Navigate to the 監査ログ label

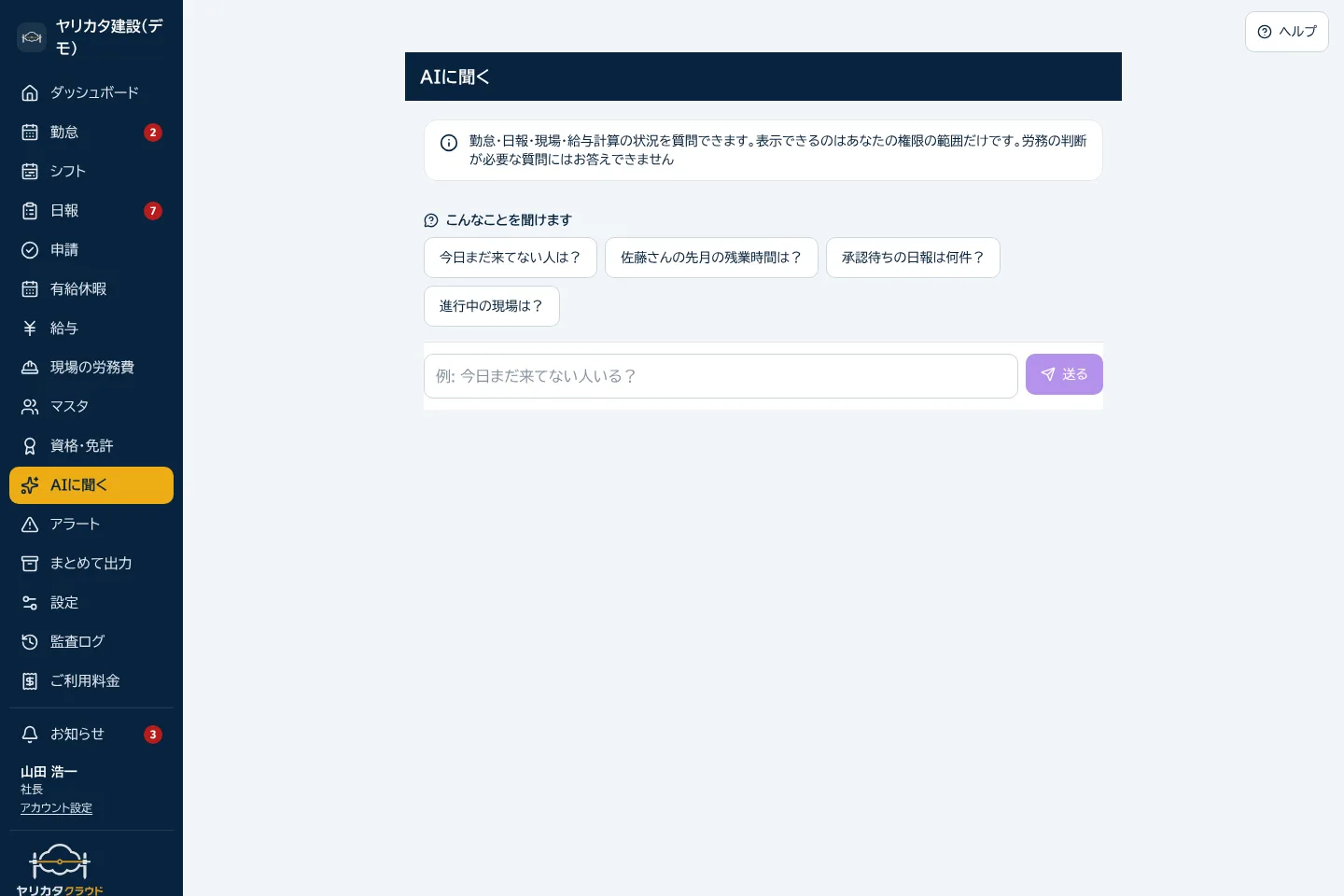coord(77,641)
